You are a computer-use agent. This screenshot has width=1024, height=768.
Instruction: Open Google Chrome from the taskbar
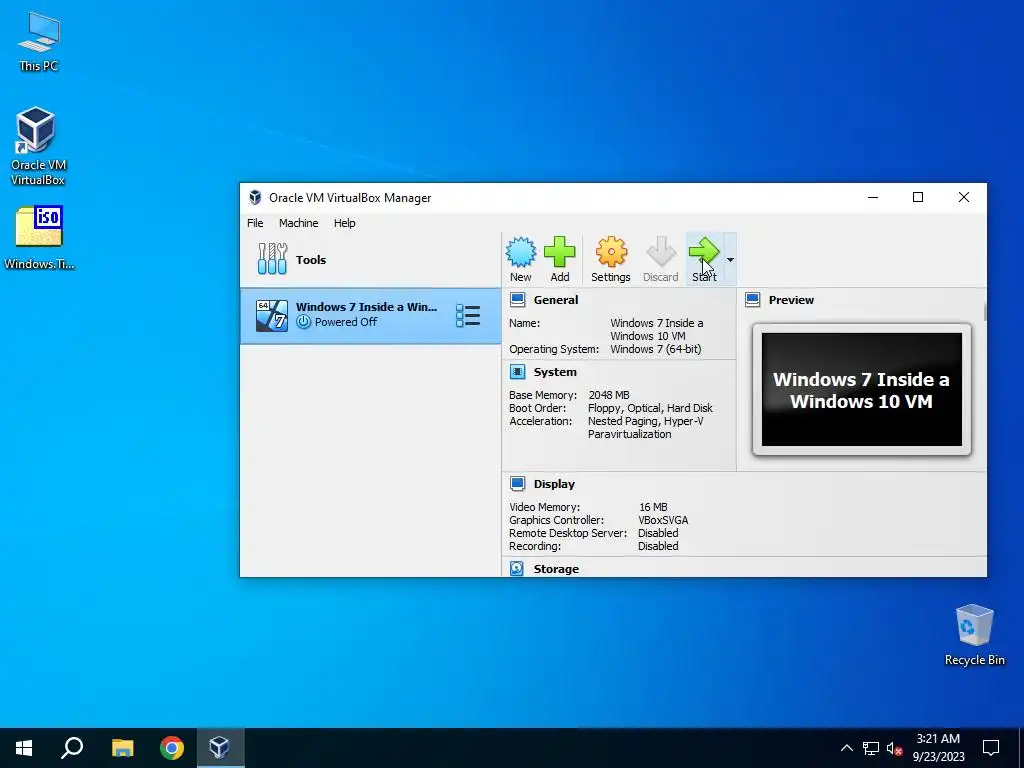(x=172, y=748)
